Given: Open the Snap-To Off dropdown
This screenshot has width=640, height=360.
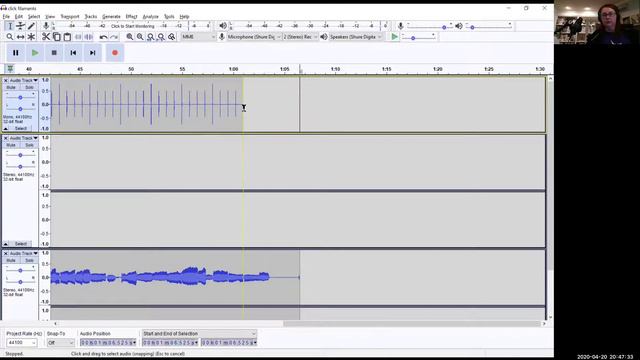Looking at the screenshot, I should coord(60,343).
